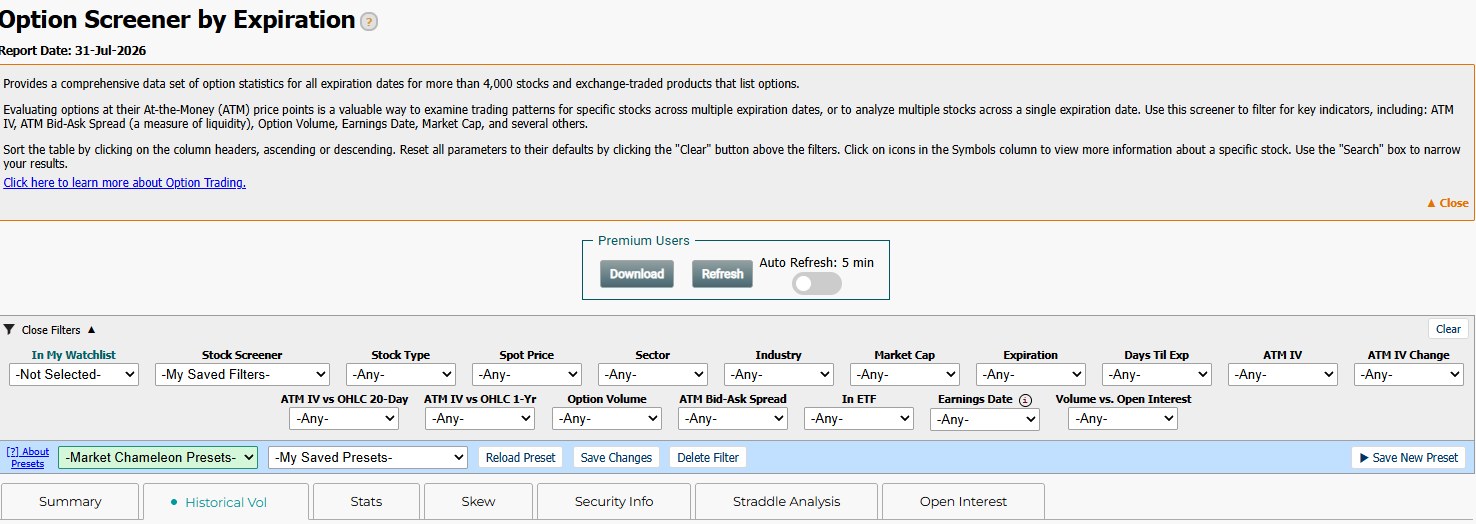Select the Historical Vol tab
Image resolution: width=1476 pixels, height=524 pixels.
tap(226, 502)
